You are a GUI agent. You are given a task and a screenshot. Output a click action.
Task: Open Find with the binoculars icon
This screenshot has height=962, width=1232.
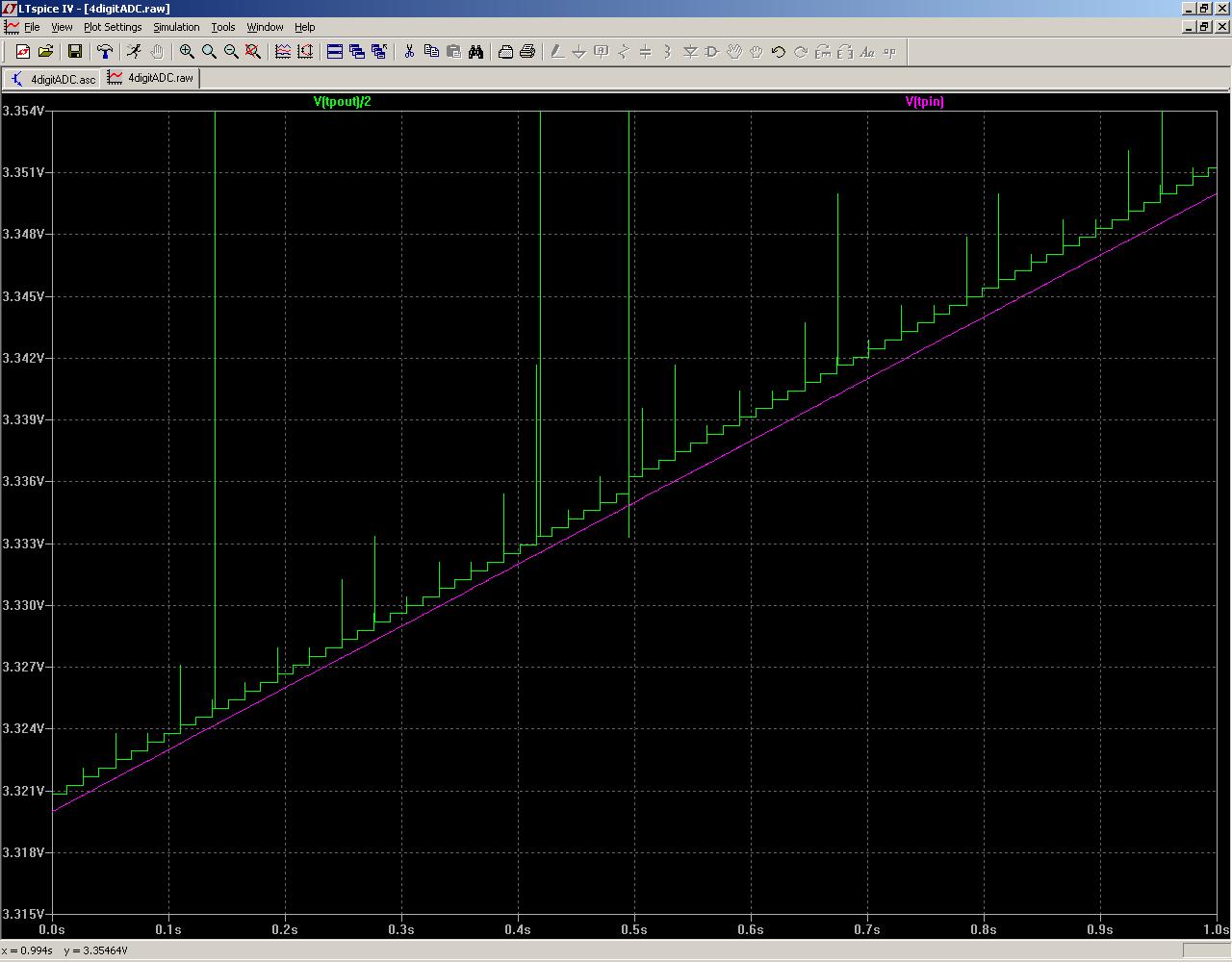pyautogui.click(x=475, y=52)
